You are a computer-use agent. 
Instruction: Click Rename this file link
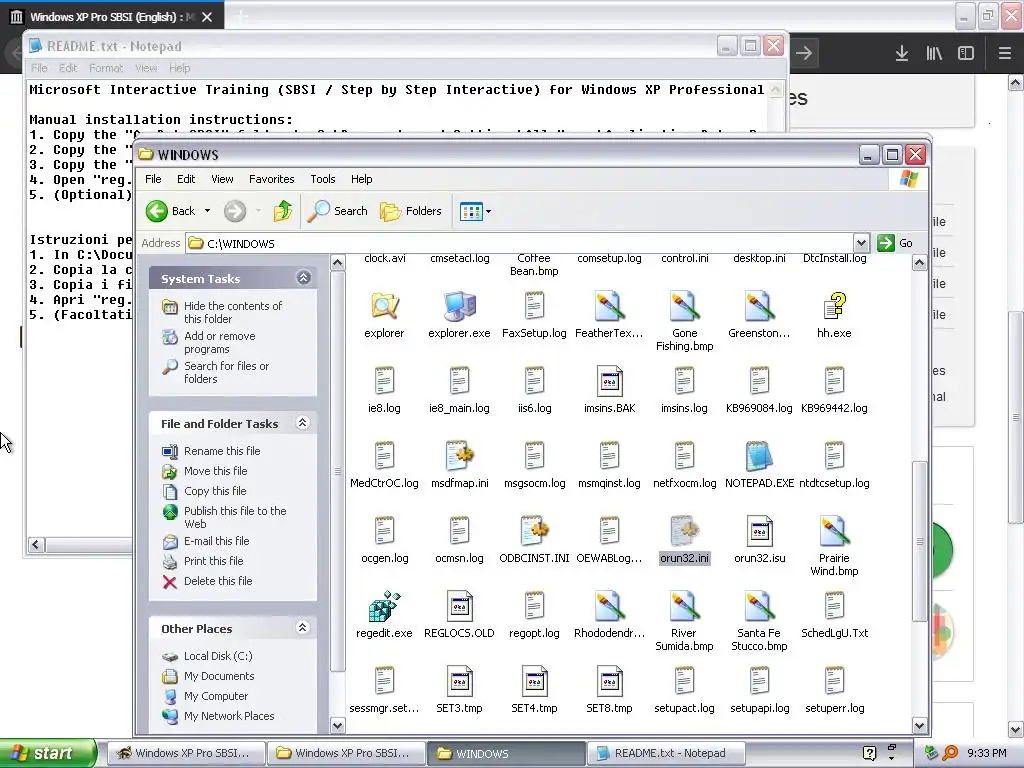point(222,451)
